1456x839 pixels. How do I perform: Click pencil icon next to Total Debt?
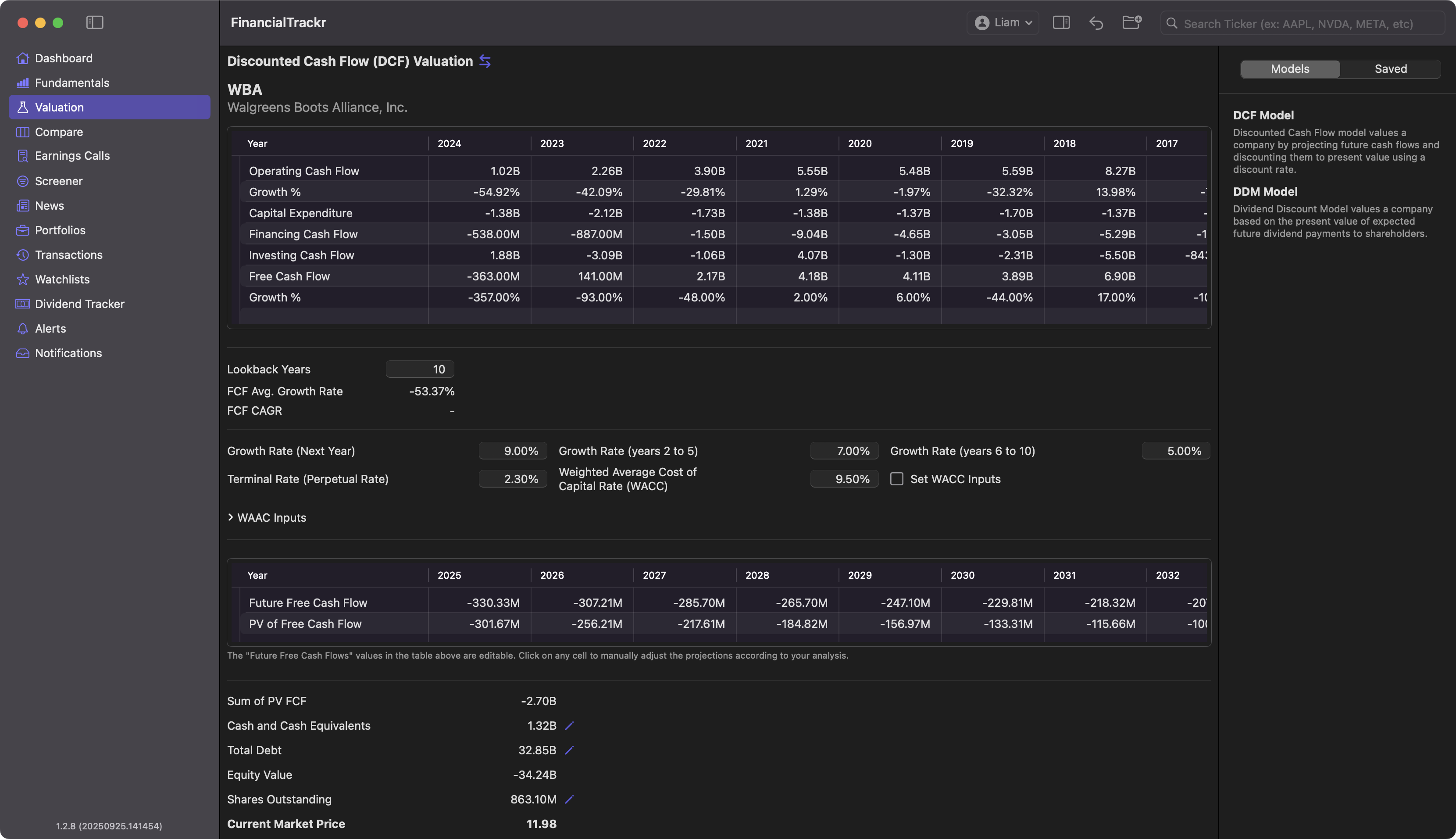[569, 750]
